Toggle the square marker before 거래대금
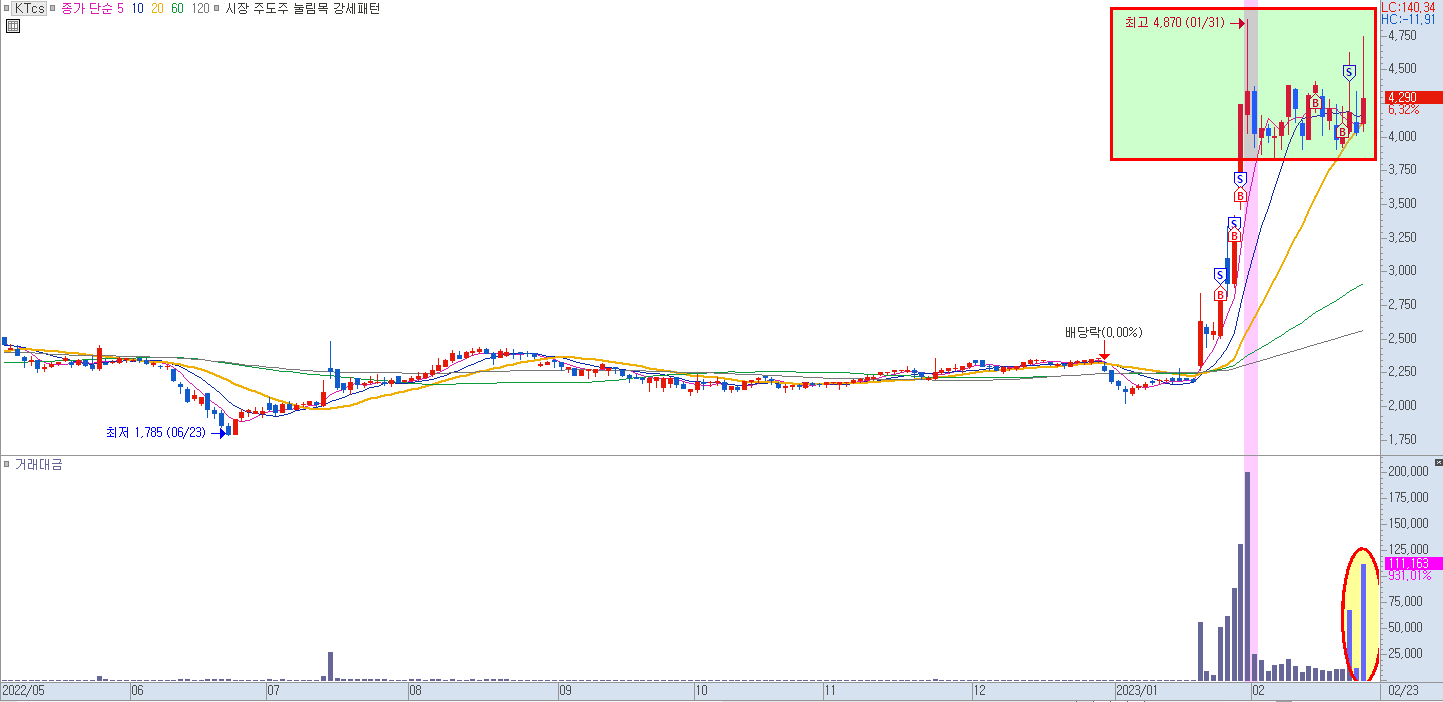 (7, 465)
